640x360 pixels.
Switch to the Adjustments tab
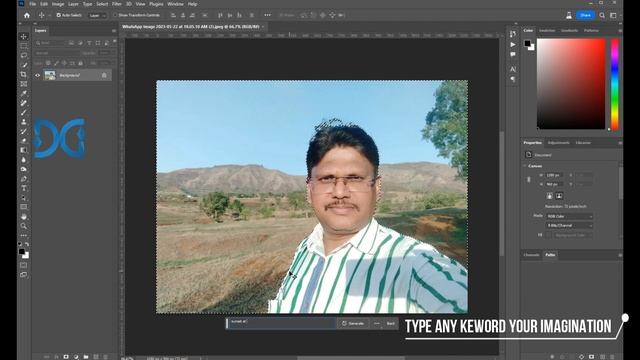(x=558, y=143)
